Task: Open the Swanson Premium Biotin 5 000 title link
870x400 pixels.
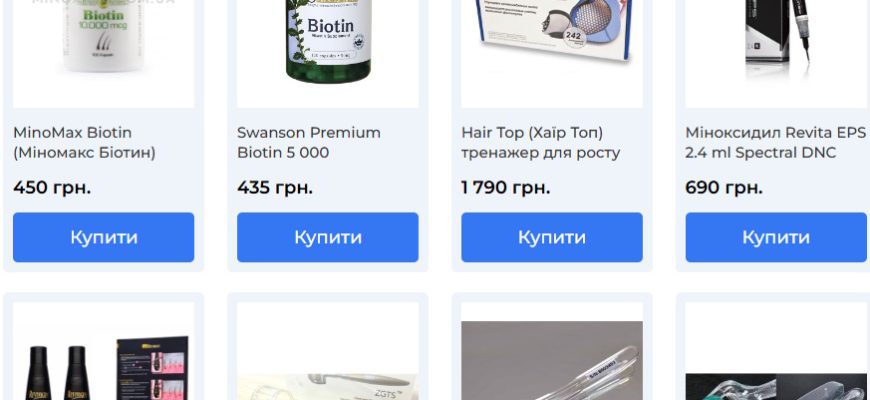Action: click(309, 143)
